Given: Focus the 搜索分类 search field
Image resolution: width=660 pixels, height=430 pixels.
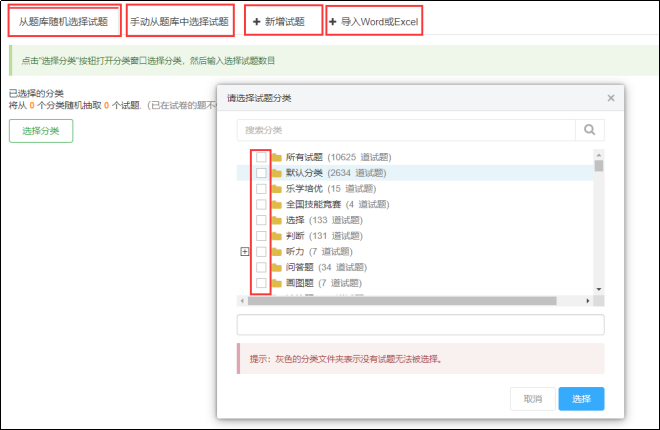Looking at the screenshot, I should tap(406, 130).
